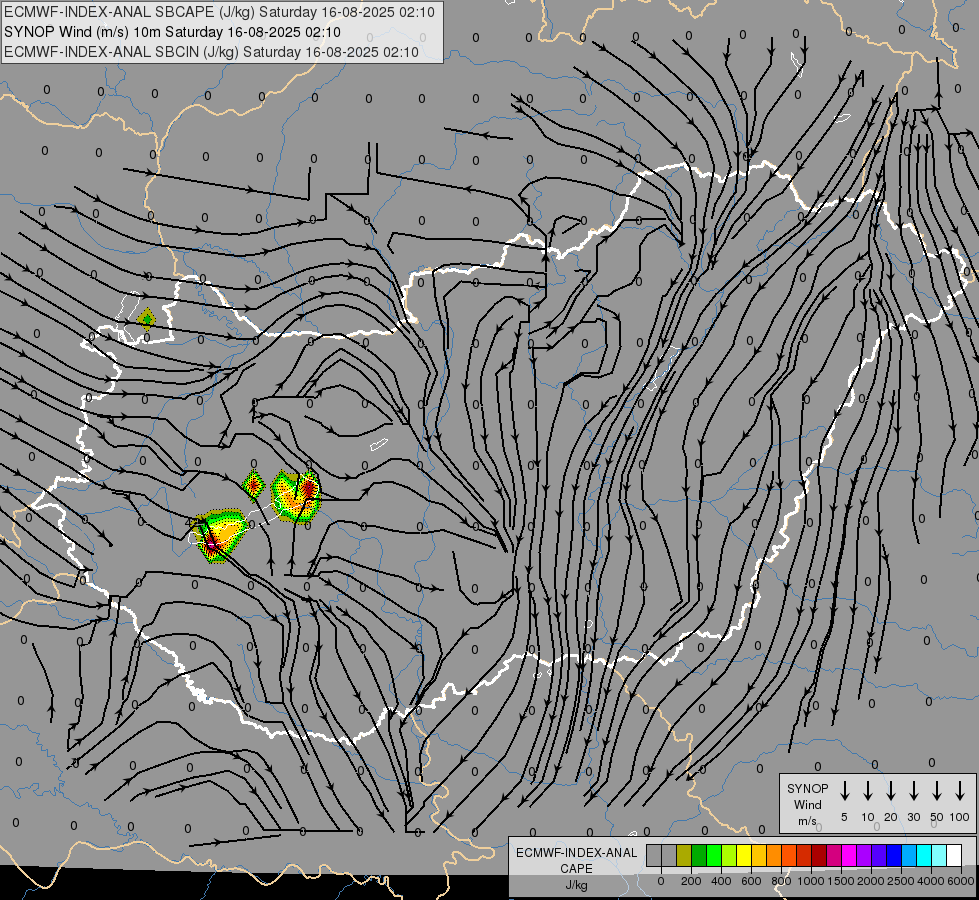Choose the bright magenta swatch after 1500 tick
This screenshot has width=979, height=900.
(x=849, y=856)
